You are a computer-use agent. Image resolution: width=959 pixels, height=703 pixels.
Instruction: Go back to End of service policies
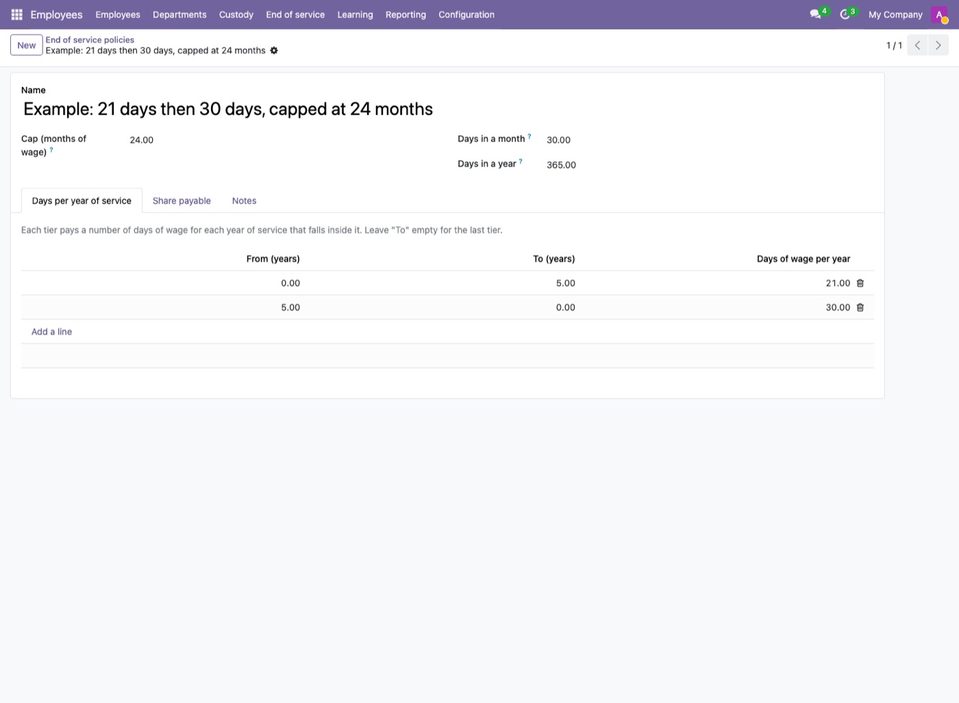coord(90,40)
